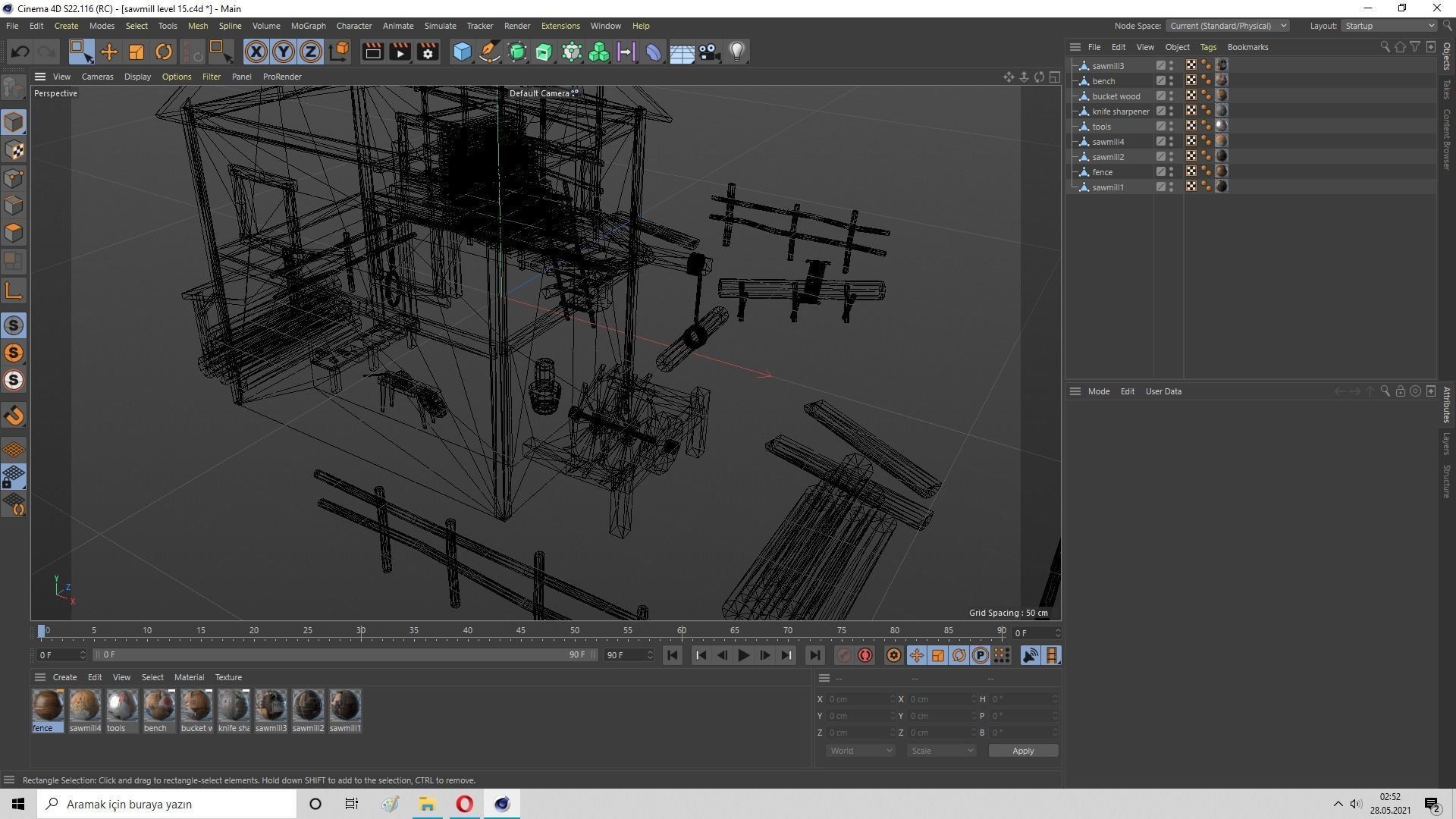Open the Scale mode dropdown
The height and width of the screenshot is (819, 1456).
(942, 751)
